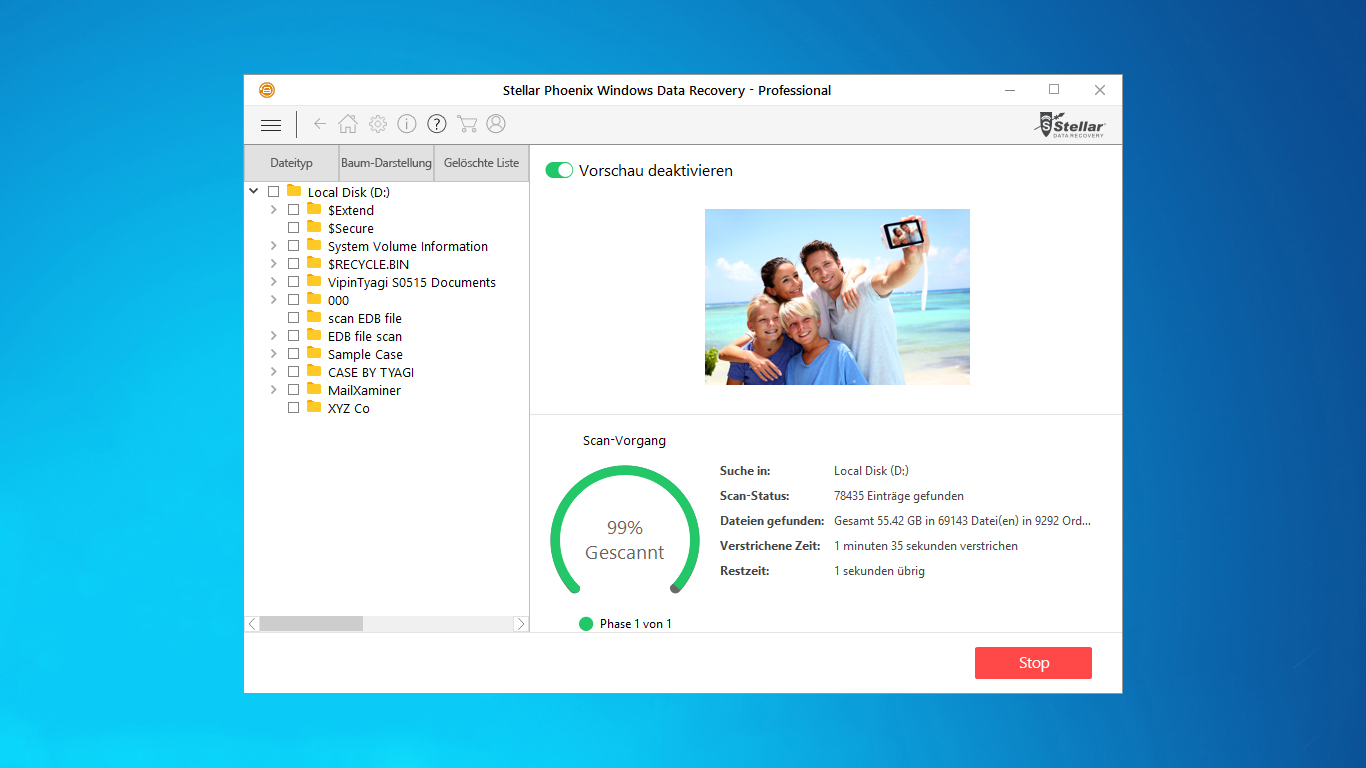Expand the System Volume Information node

point(274,246)
